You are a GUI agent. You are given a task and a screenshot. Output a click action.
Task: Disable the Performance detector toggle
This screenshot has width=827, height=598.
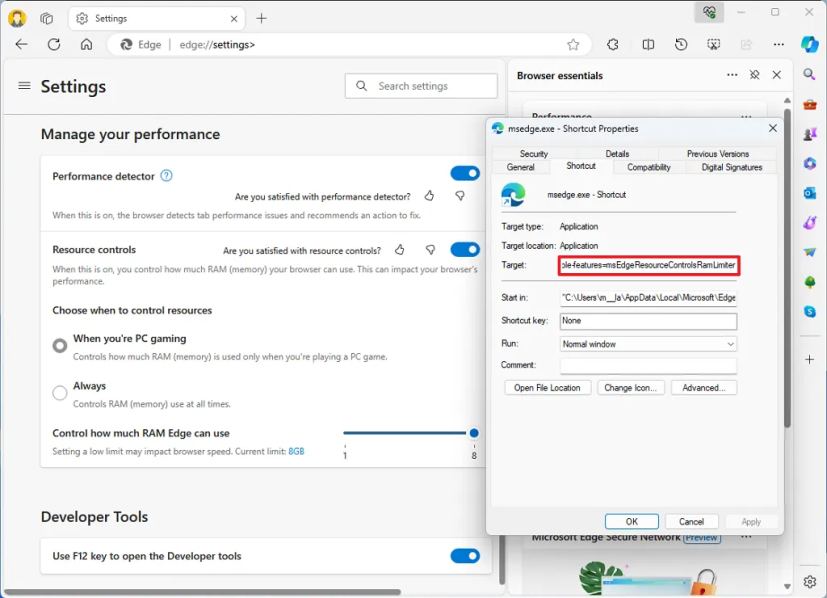tap(466, 172)
